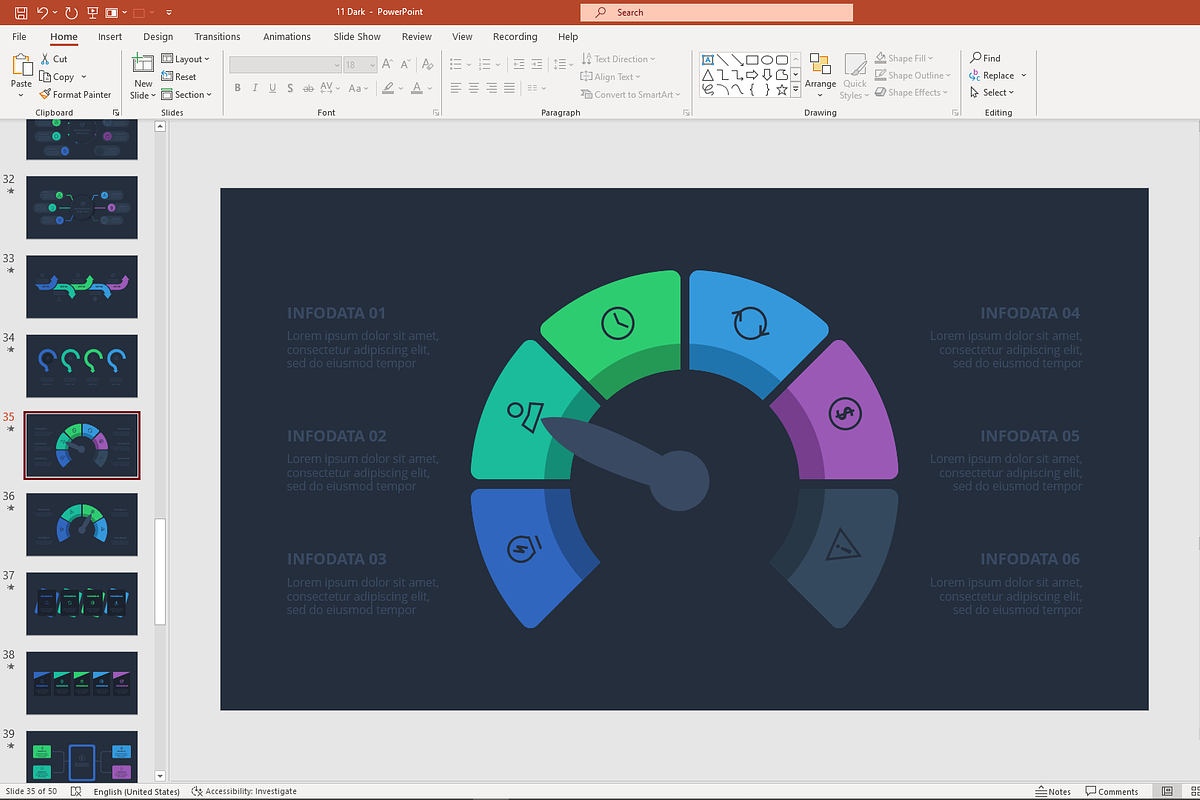The image size is (1200, 800).
Task: Click the Search box in title bar
Action: [716, 12]
